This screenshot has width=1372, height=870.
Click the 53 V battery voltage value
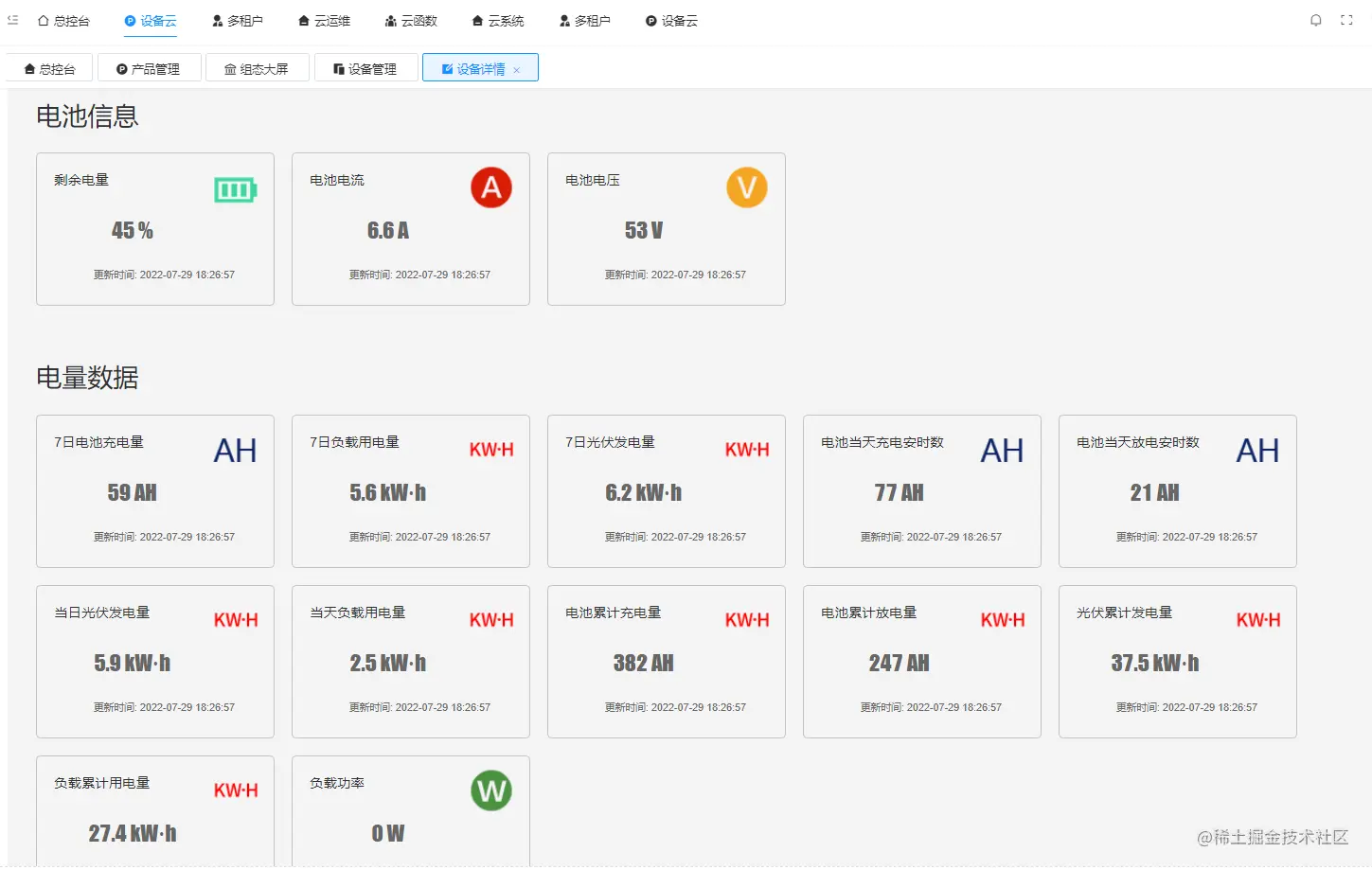coord(644,230)
